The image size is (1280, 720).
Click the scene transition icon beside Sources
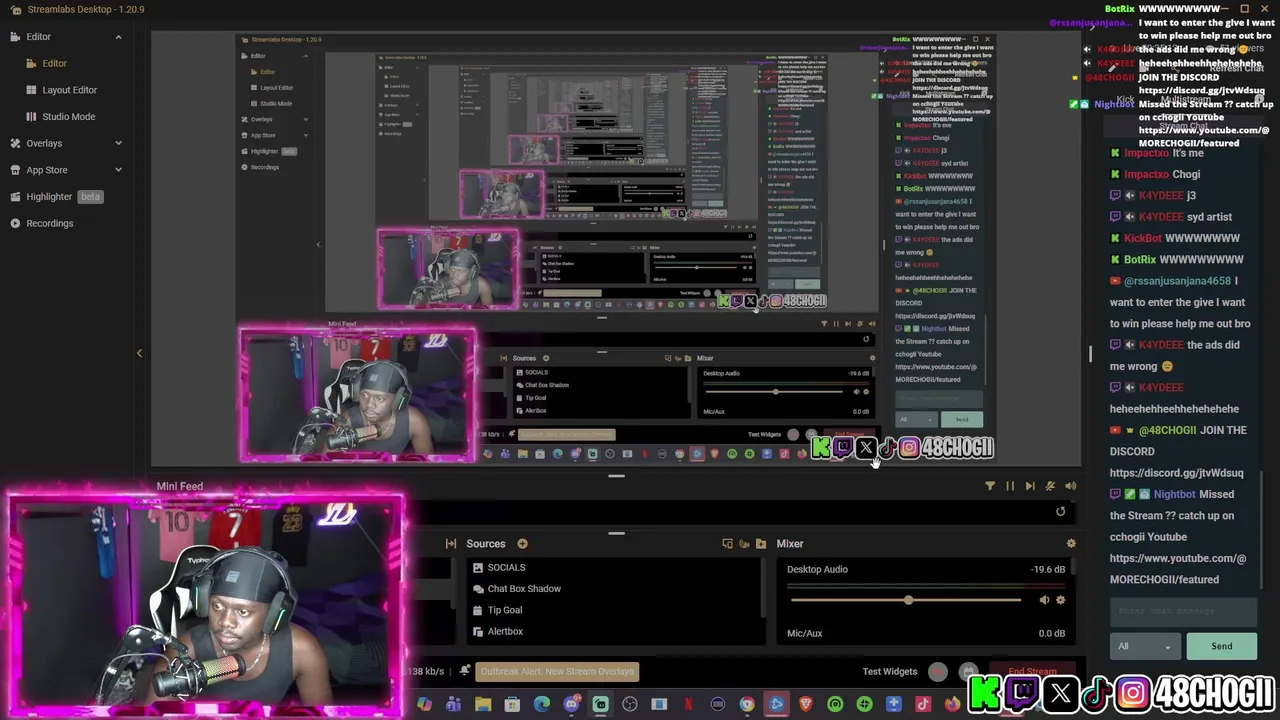451,544
